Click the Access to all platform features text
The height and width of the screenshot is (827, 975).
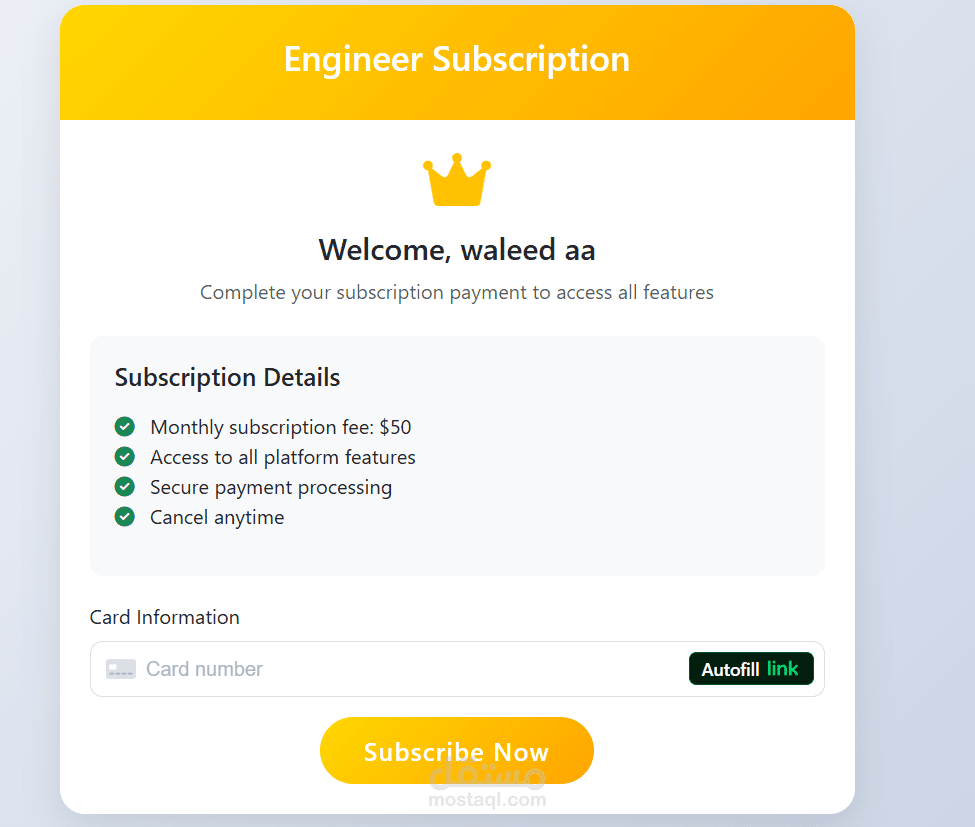[x=283, y=458]
